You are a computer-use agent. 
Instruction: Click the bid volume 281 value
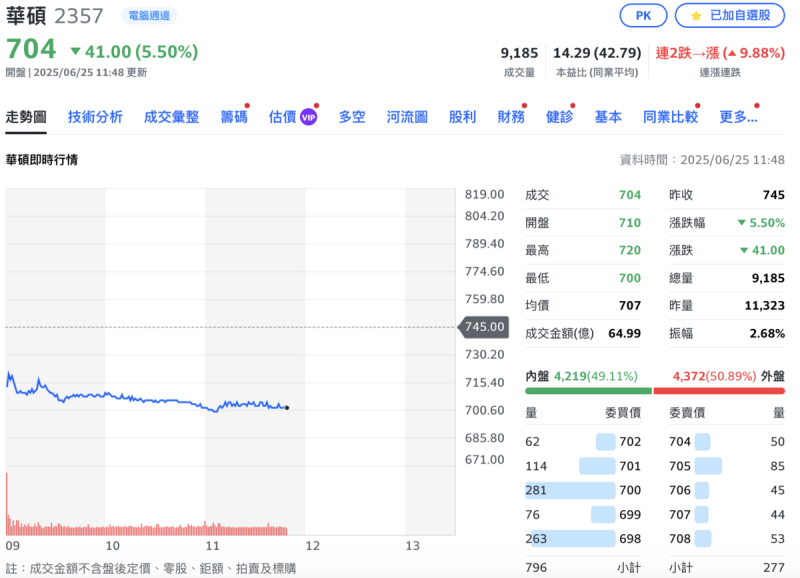pyautogui.click(x=536, y=490)
